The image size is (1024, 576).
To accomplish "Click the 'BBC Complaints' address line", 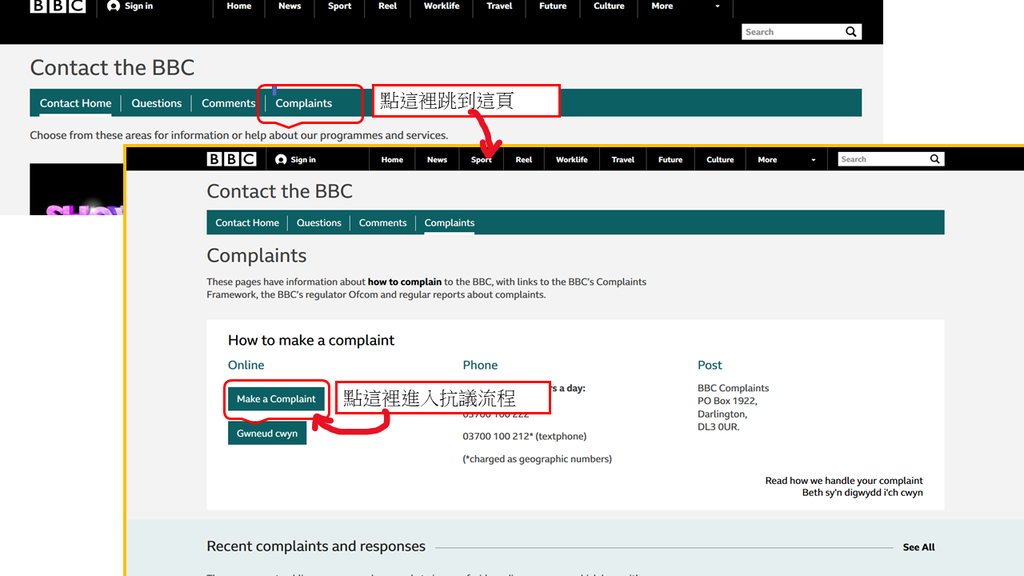I will click(733, 388).
